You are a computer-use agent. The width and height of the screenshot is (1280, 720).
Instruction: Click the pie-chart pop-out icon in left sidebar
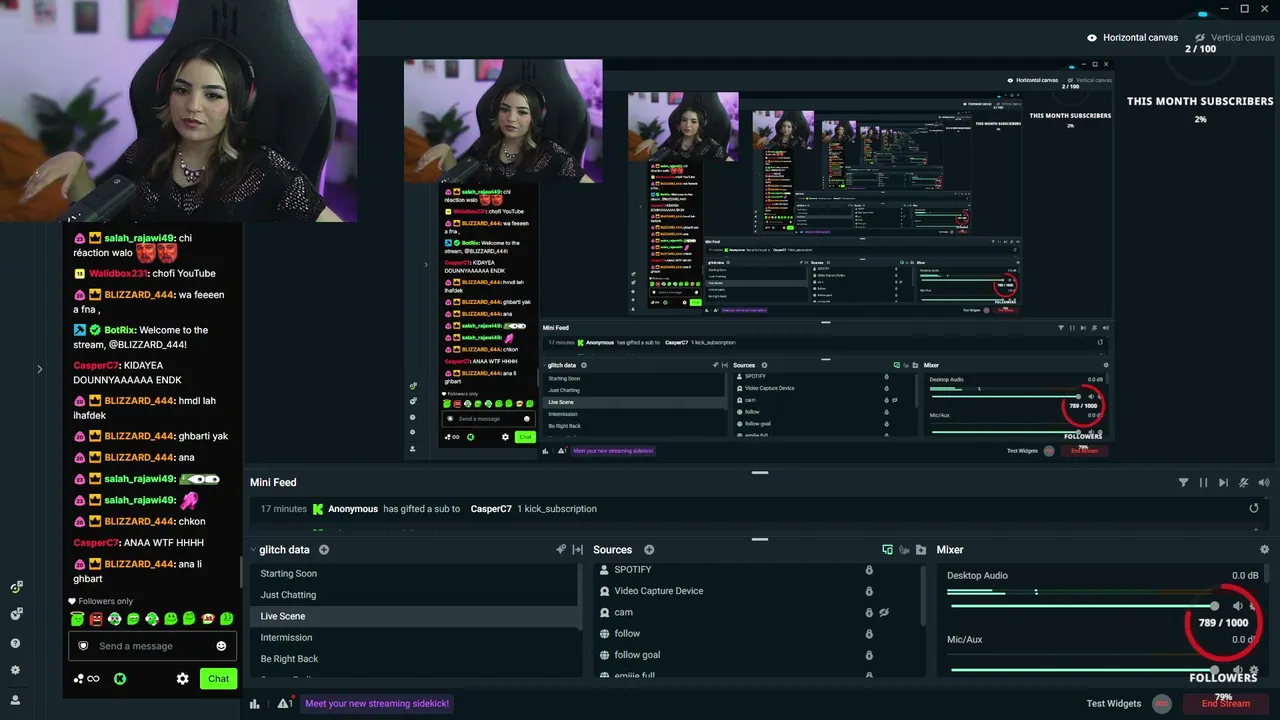tap(16, 614)
